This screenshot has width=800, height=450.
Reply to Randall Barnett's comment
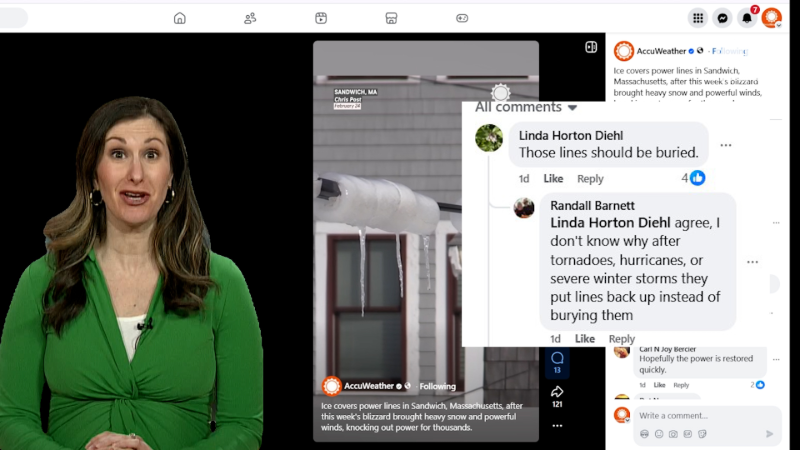[621, 339]
